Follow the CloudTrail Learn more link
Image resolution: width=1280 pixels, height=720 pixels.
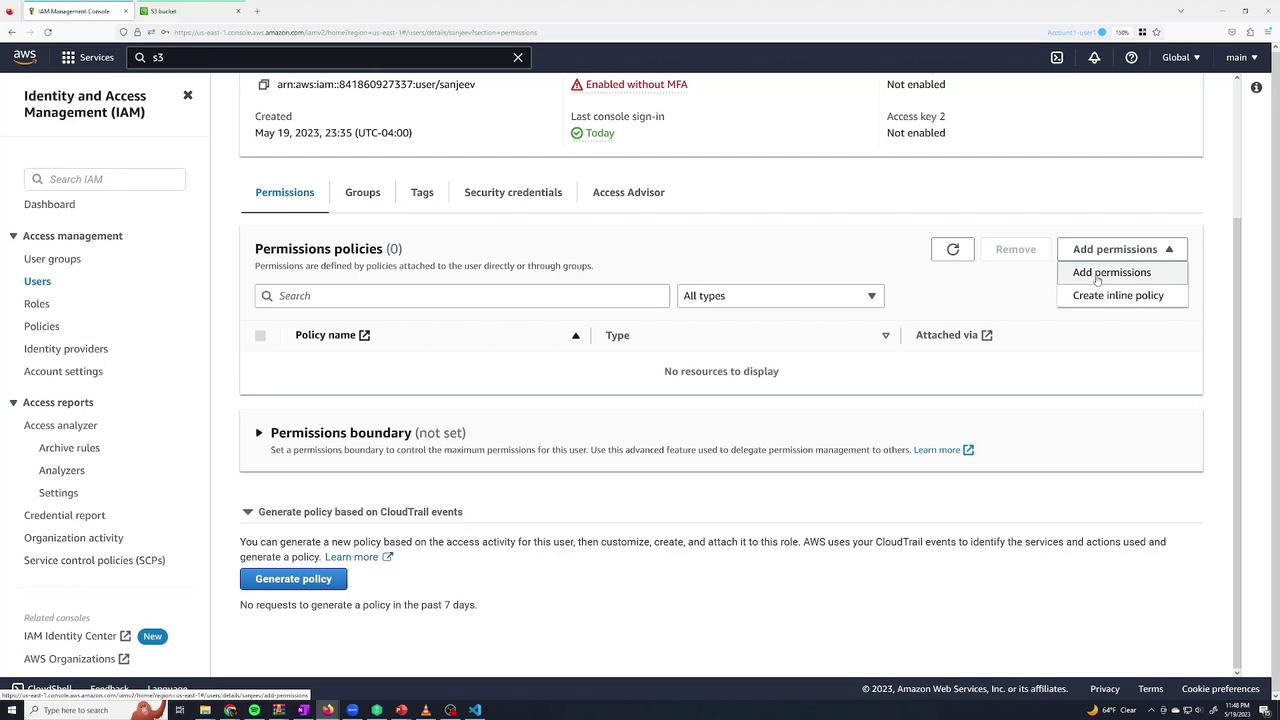[x=358, y=557]
